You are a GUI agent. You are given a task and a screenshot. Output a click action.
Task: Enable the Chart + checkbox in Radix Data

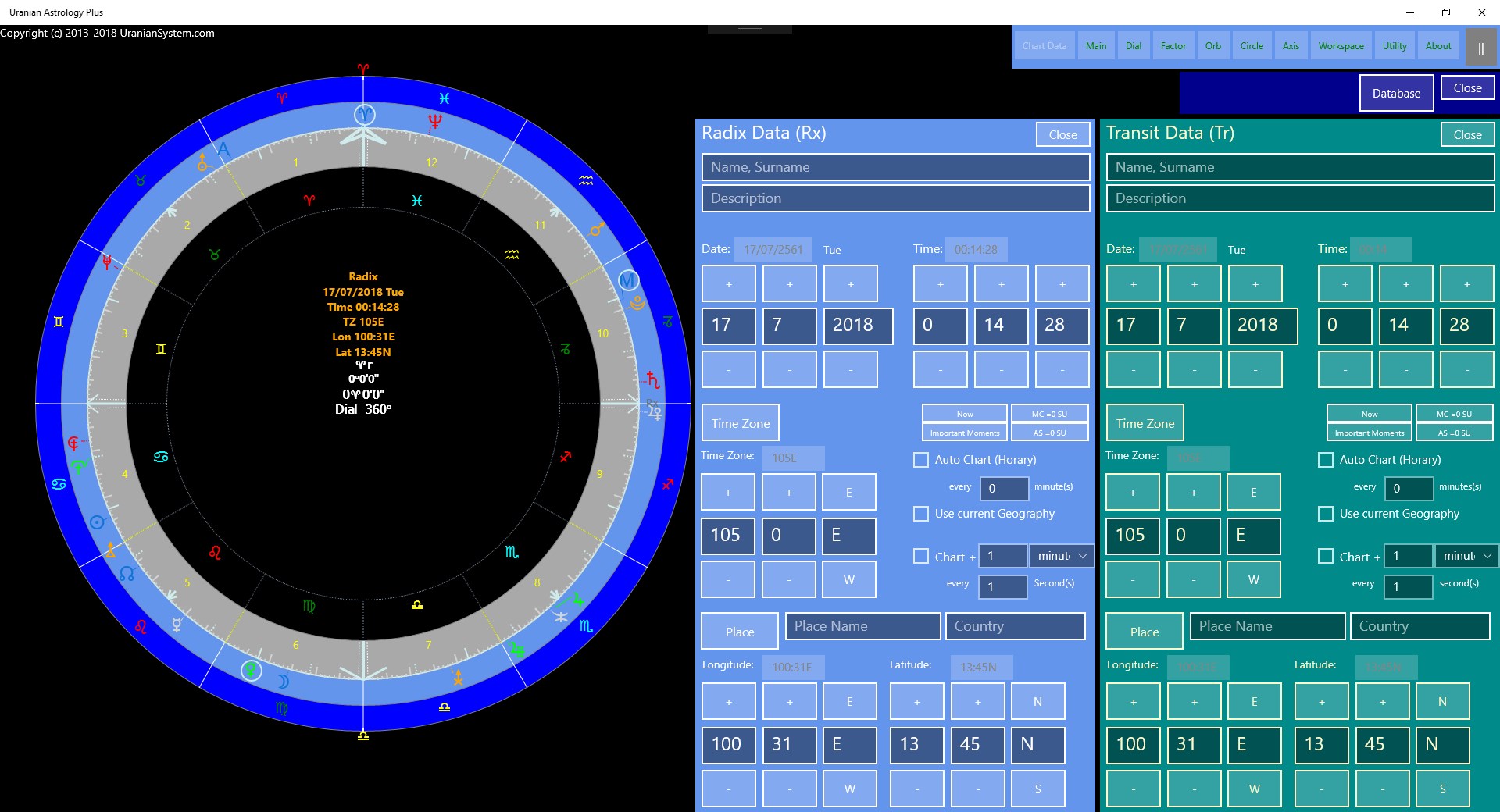921,556
